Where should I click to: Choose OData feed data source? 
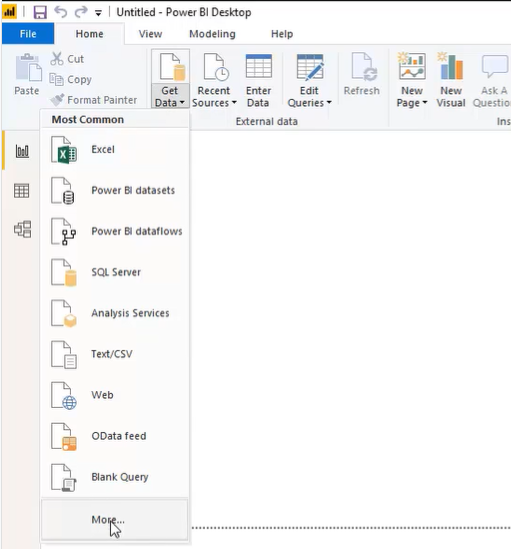(x=115, y=436)
